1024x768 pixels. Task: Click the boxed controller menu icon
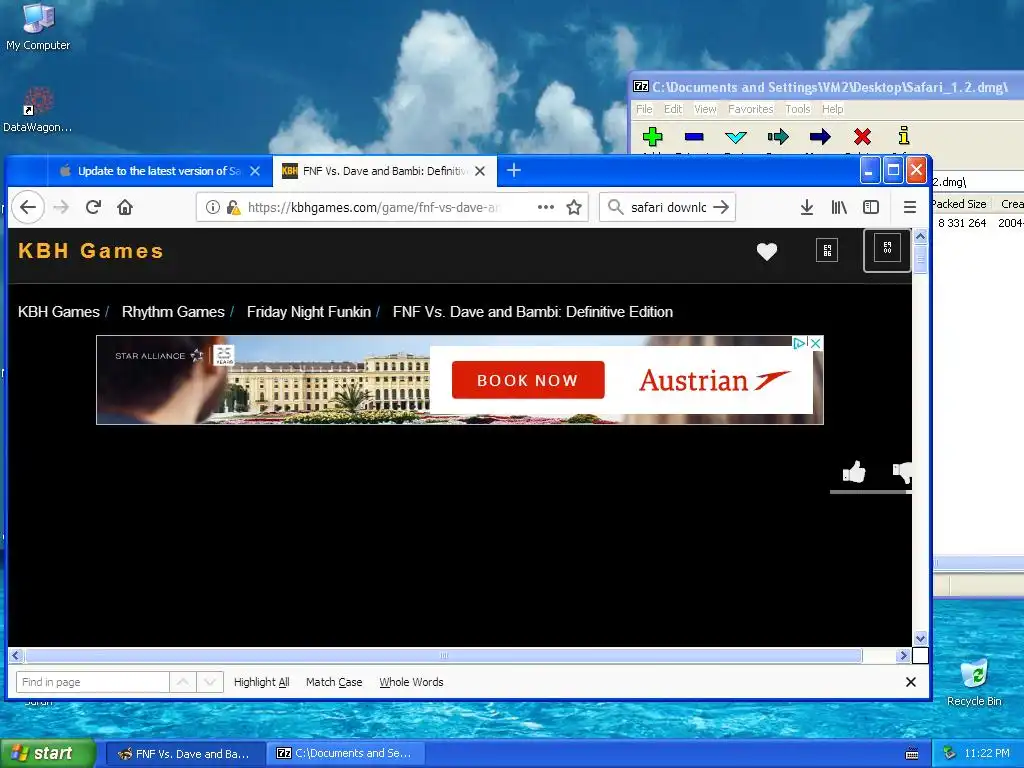tap(887, 249)
